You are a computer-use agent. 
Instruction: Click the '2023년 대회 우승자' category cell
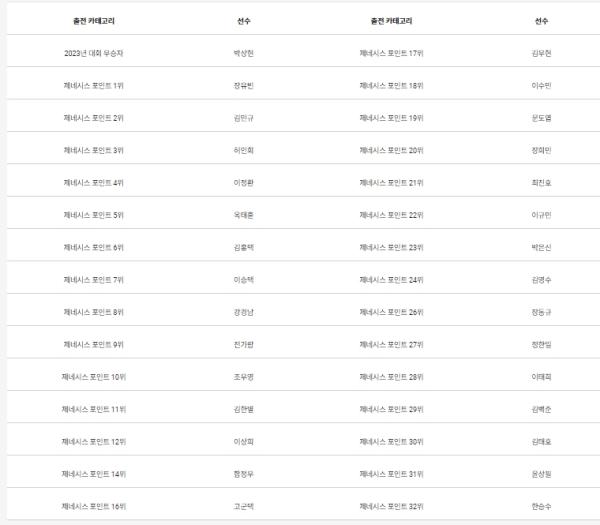click(x=92, y=53)
